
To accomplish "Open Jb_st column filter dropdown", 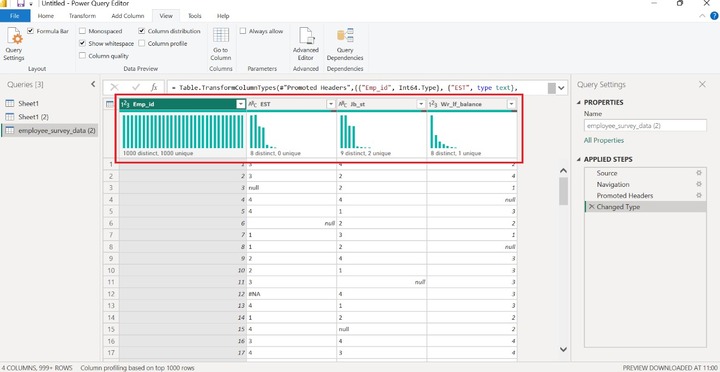I will pyautogui.click(x=421, y=105).
